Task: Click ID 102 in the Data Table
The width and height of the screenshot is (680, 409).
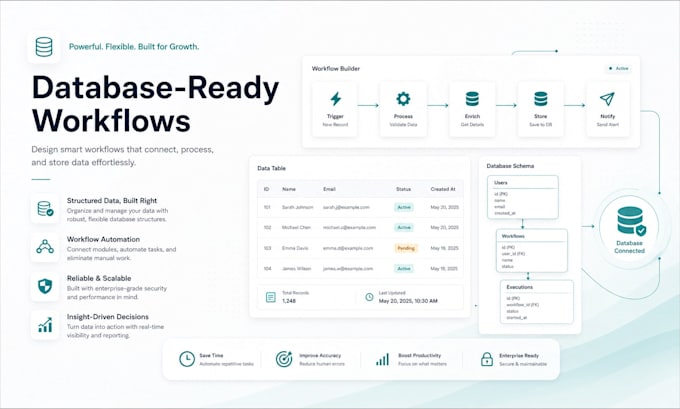Action: pyautogui.click(x=267, y=227)
